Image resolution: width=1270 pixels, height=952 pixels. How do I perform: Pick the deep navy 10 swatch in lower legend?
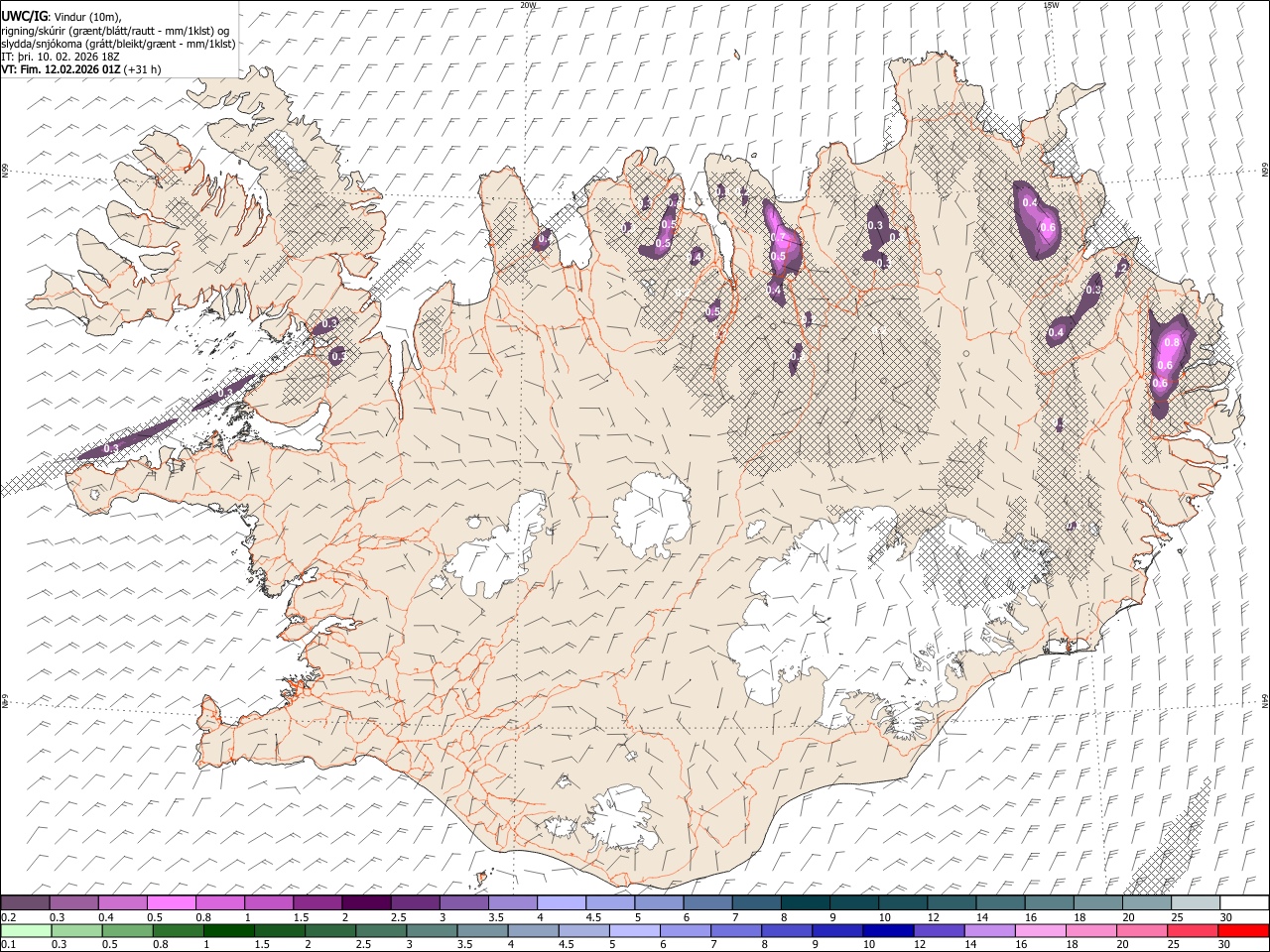click(887, 930)
